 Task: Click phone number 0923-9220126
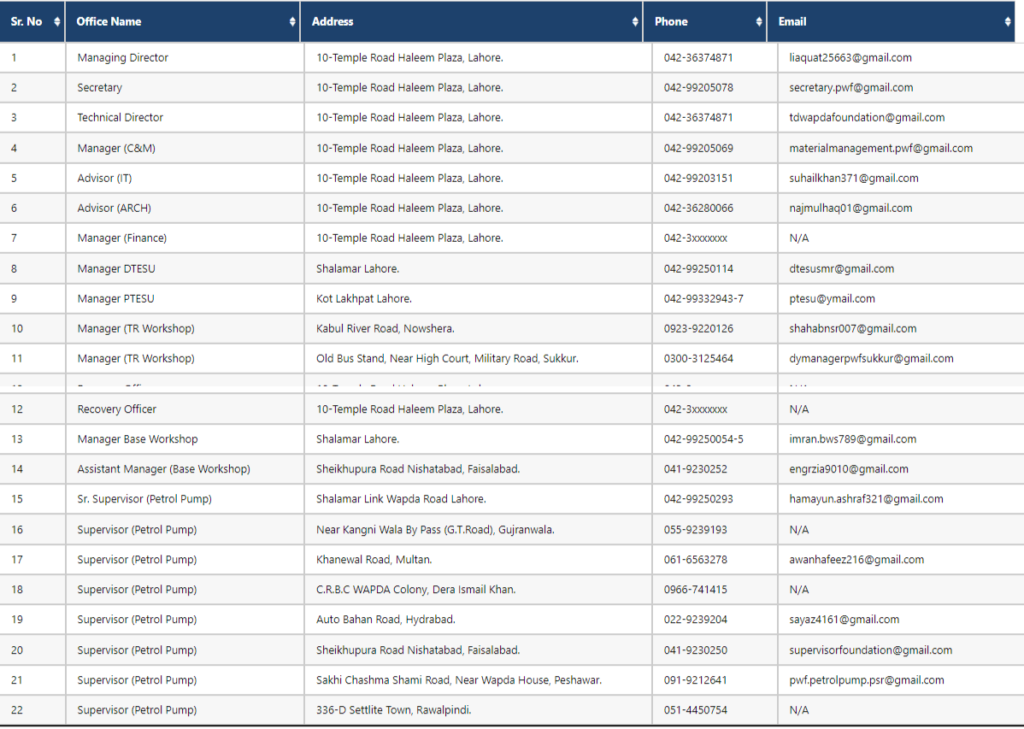click(698, 329)
